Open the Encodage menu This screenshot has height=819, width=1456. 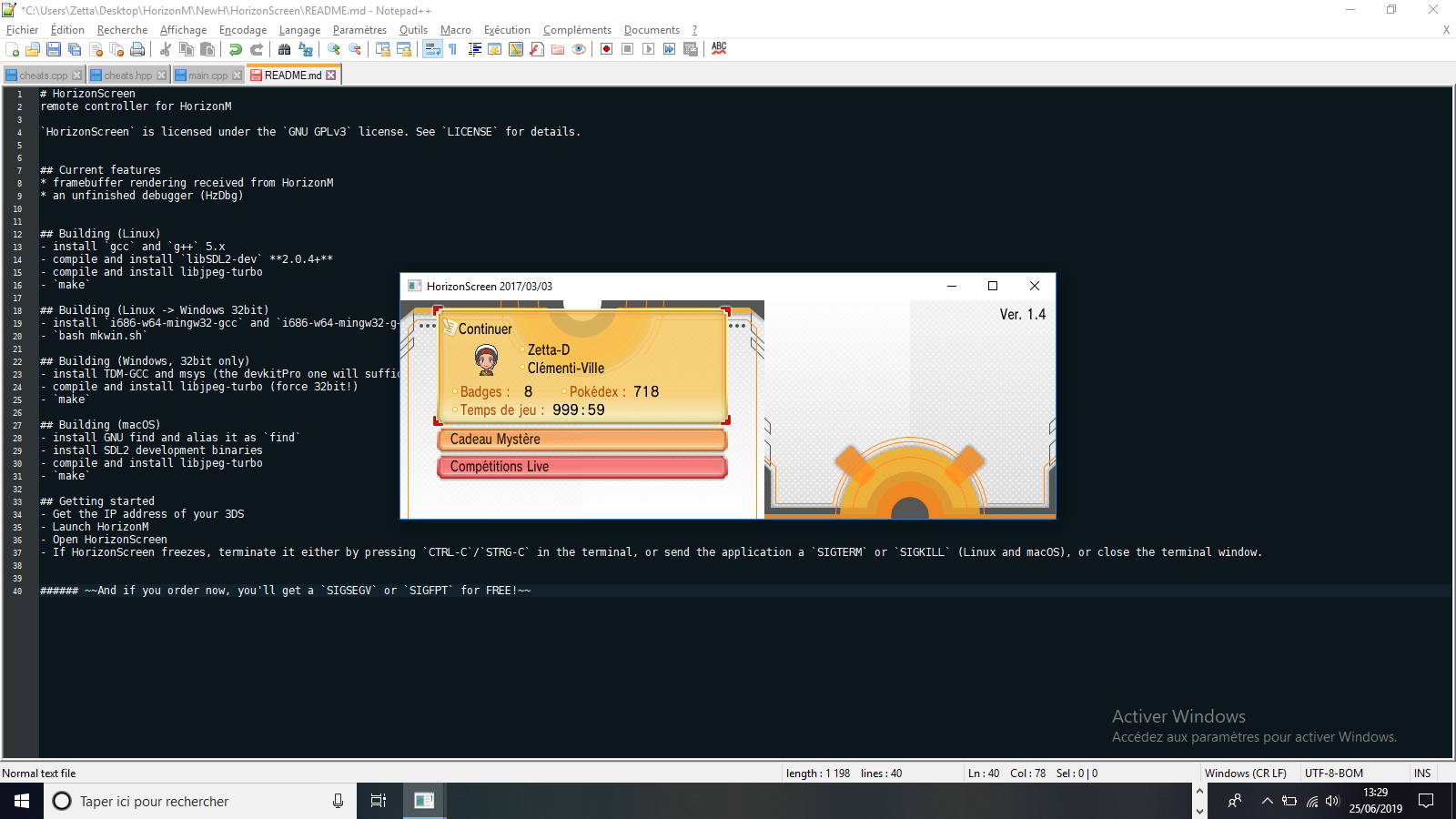point(243,30)
